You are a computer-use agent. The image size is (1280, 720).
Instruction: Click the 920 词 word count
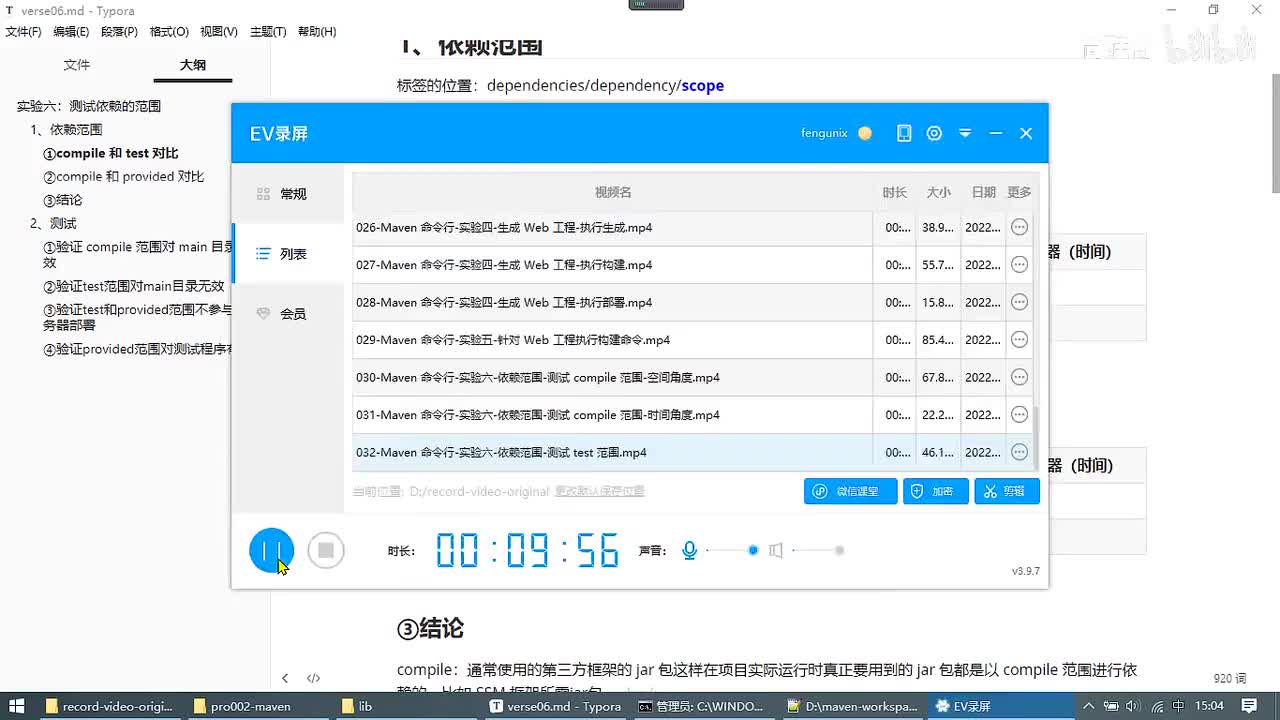click(1230, 678)
